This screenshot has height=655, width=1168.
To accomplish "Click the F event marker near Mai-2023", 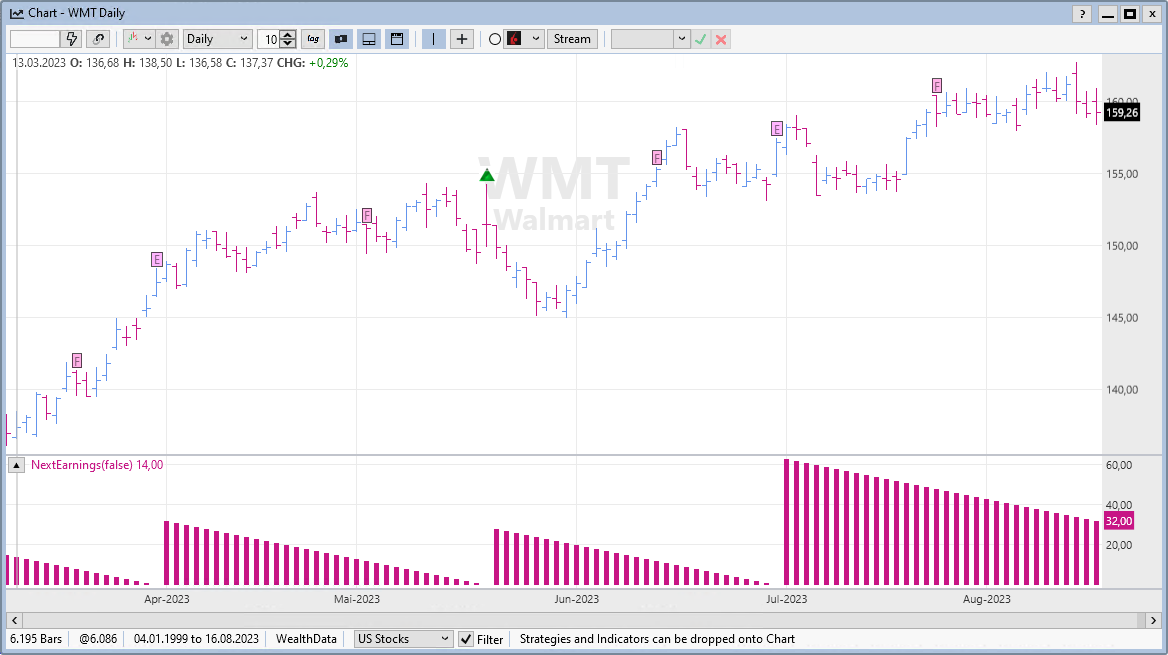I will [x=366, y=215].
